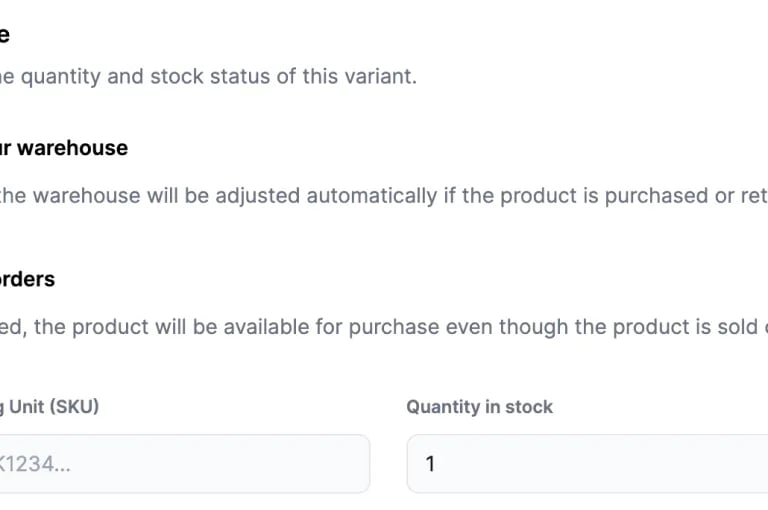Screen dimensions: 768x510
Task: Click the 'Quantity in stock' label
Action: 479,407
